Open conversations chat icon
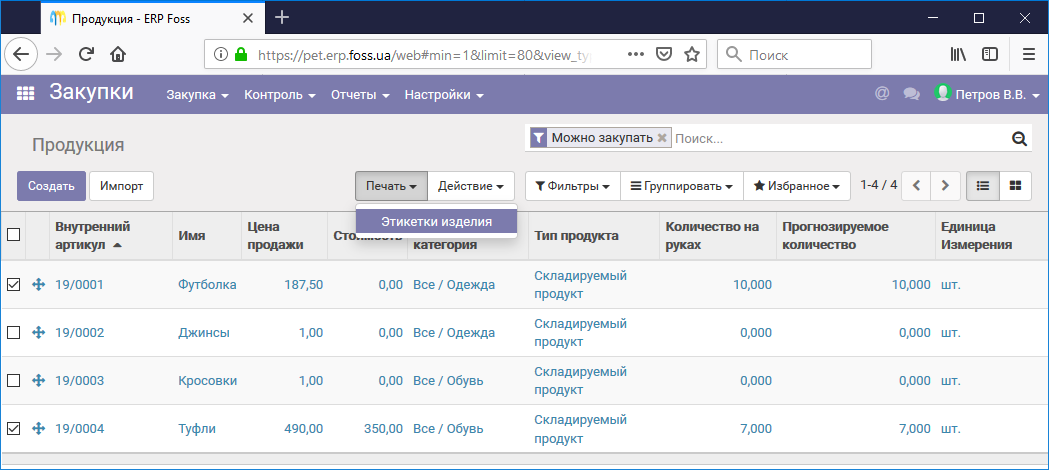The image size is (1049, 470). click(911, 94)
